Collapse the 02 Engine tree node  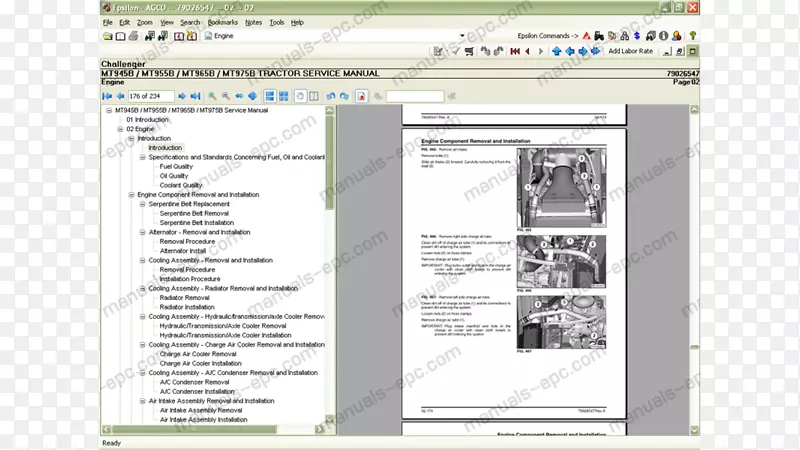120,129
